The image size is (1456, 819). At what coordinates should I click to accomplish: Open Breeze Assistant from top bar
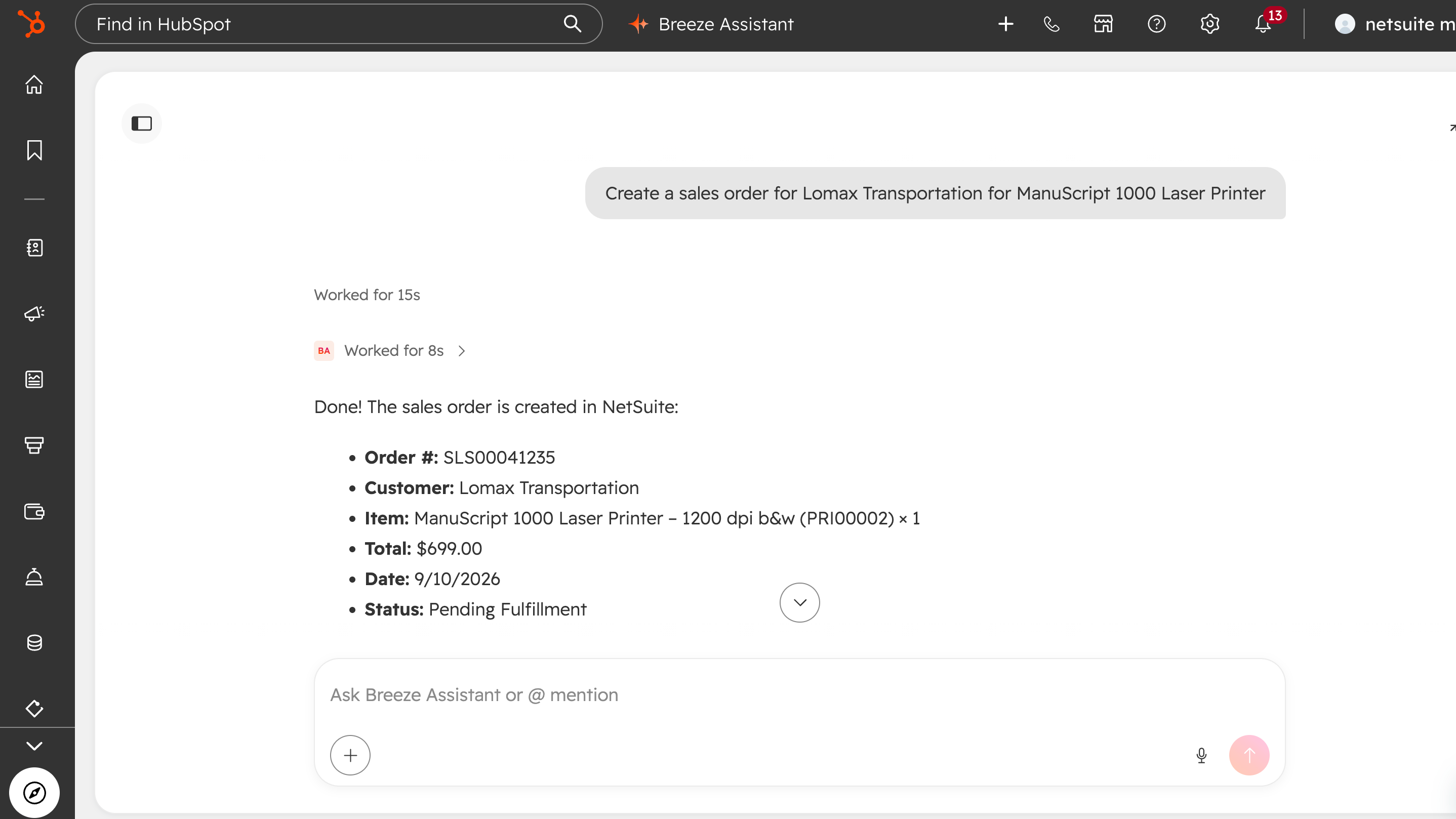click(x=711, y=24)
